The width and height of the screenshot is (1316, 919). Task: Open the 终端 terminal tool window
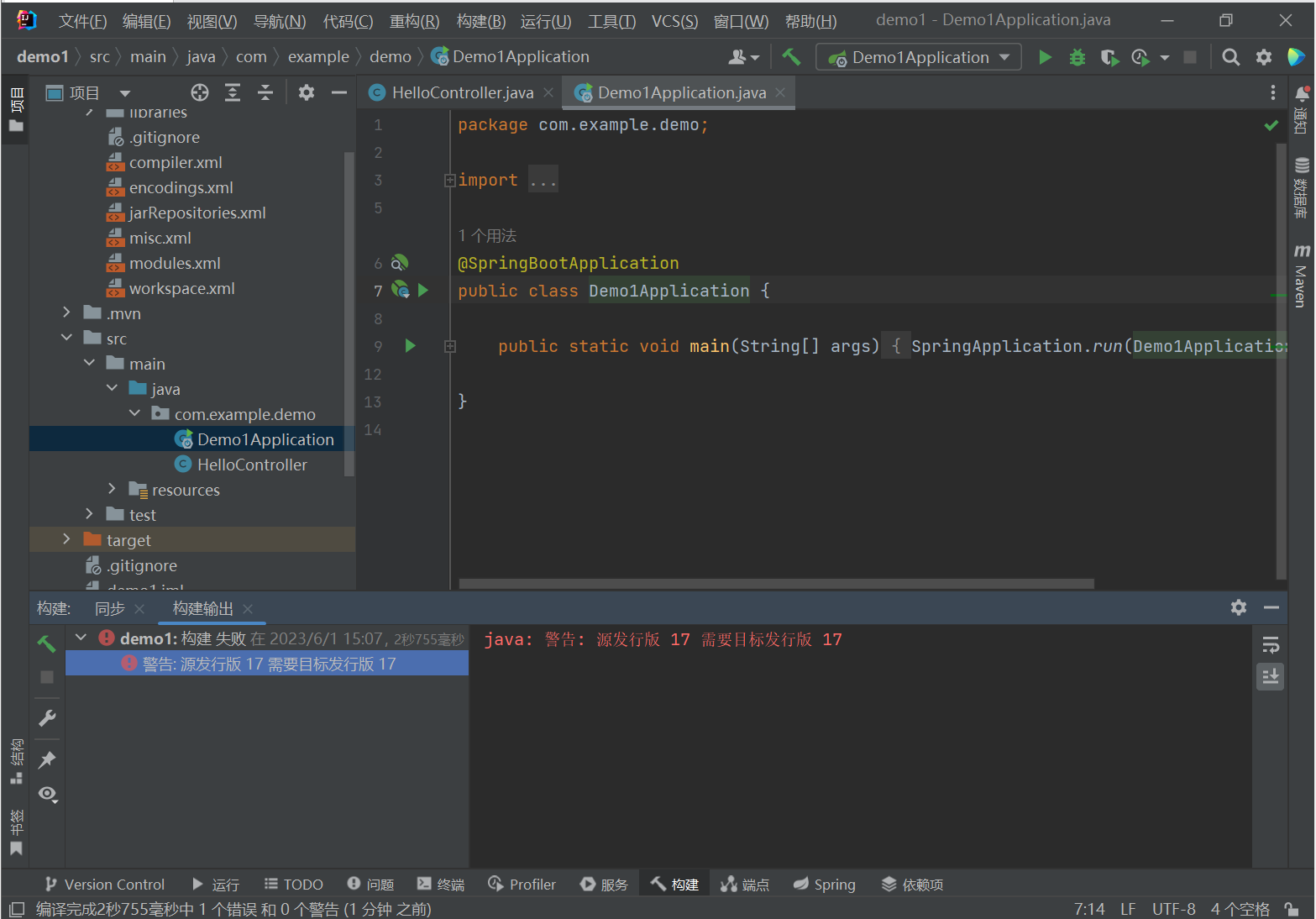tap(441, 885)
